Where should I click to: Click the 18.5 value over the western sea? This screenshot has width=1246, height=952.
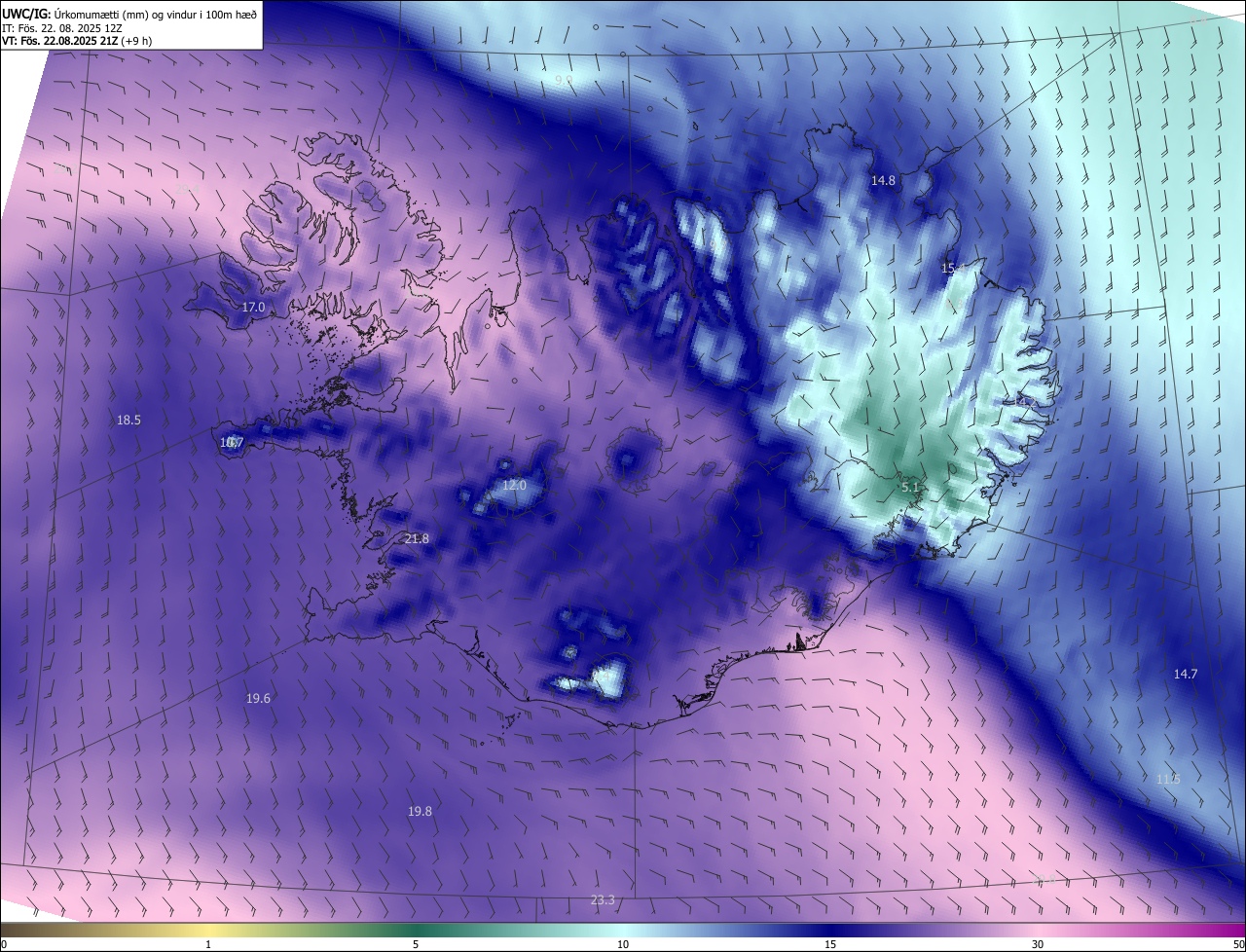(x=128, y=421)
